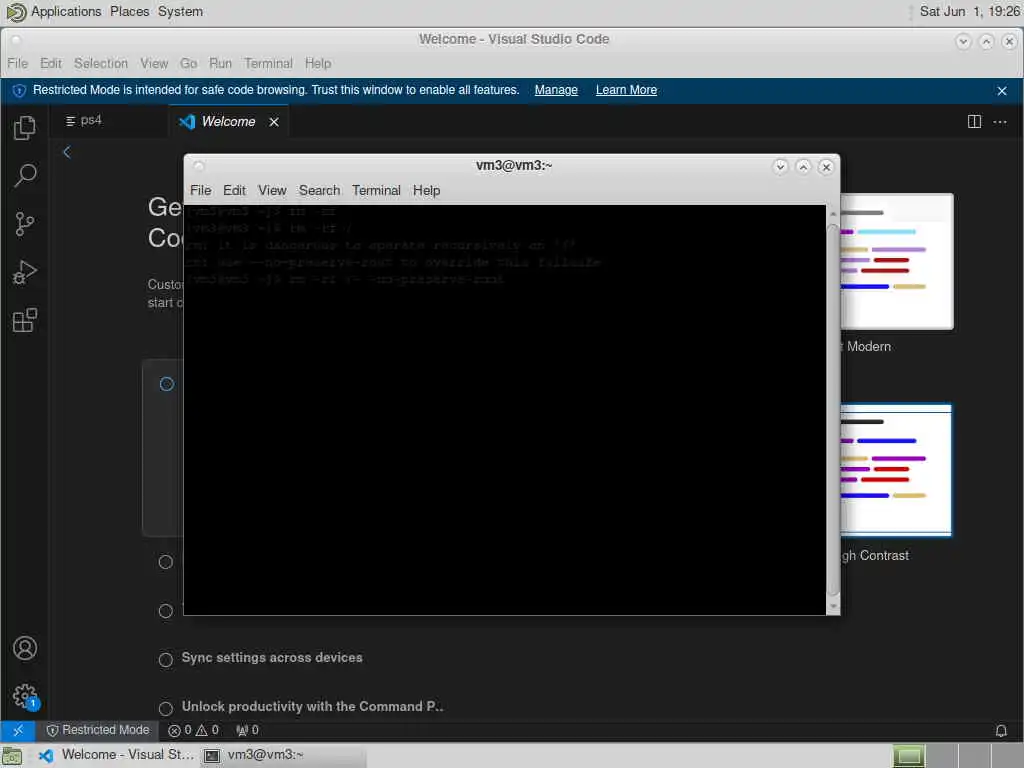Open the Sync settings across devices step
Screen dimensions: 1024x768
[x=272, y=658]
